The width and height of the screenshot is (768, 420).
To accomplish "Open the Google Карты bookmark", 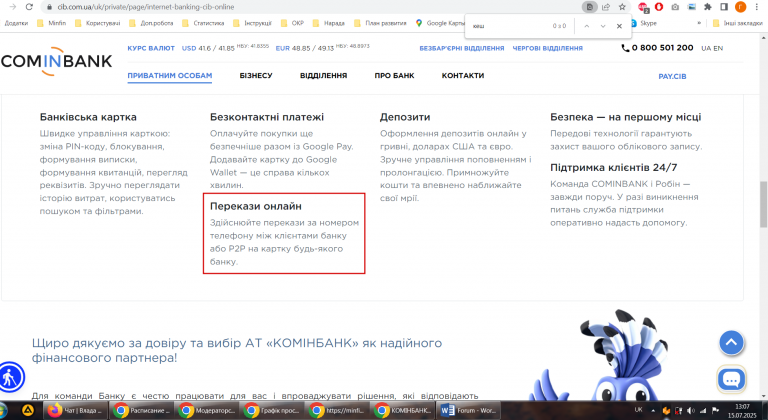I will click(x=439, y=23).
